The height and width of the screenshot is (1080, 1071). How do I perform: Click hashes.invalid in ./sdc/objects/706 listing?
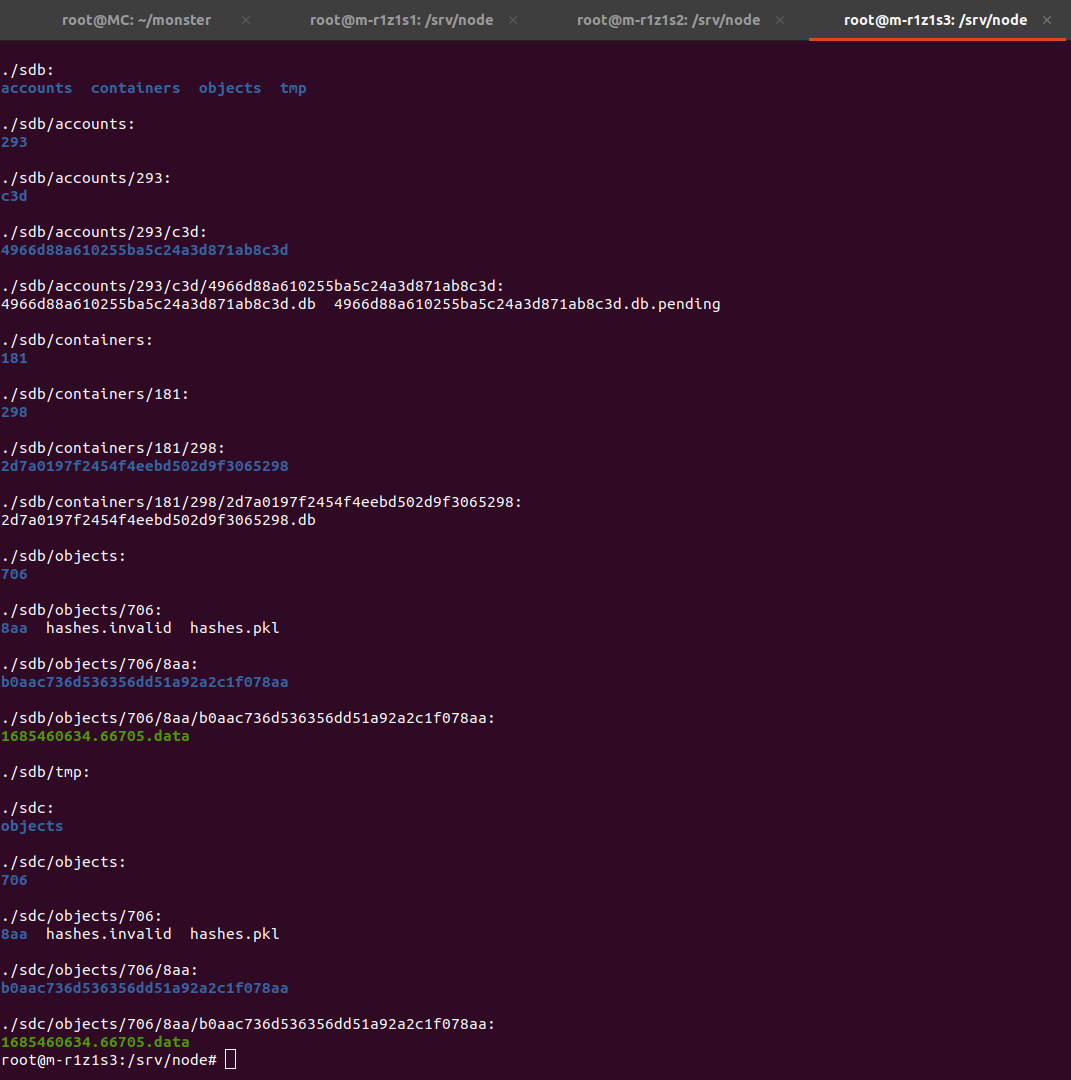108,934
